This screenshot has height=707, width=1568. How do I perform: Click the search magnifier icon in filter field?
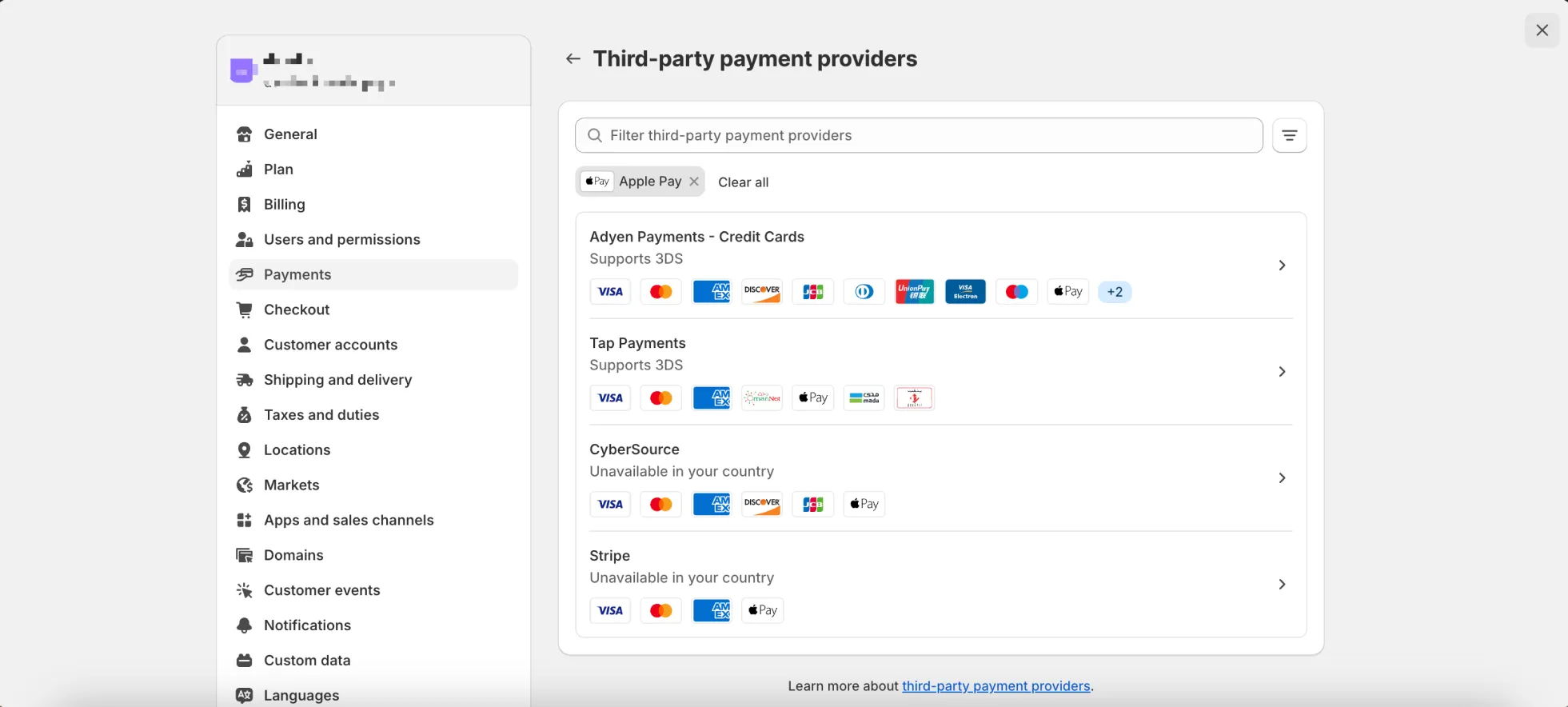pyautogui.click(x=595, y=135)
